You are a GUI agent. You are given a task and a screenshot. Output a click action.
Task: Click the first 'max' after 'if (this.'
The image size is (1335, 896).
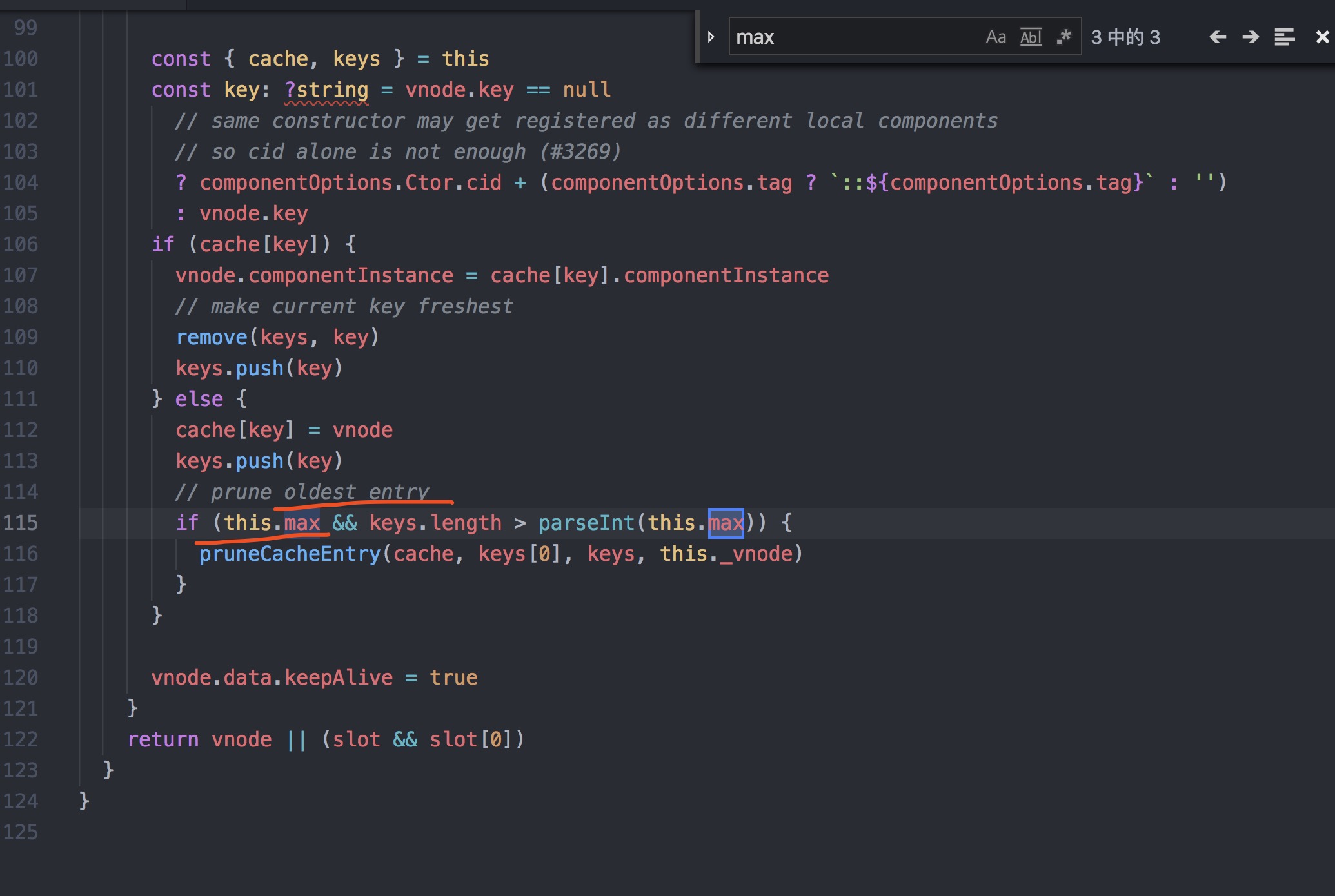302,523
